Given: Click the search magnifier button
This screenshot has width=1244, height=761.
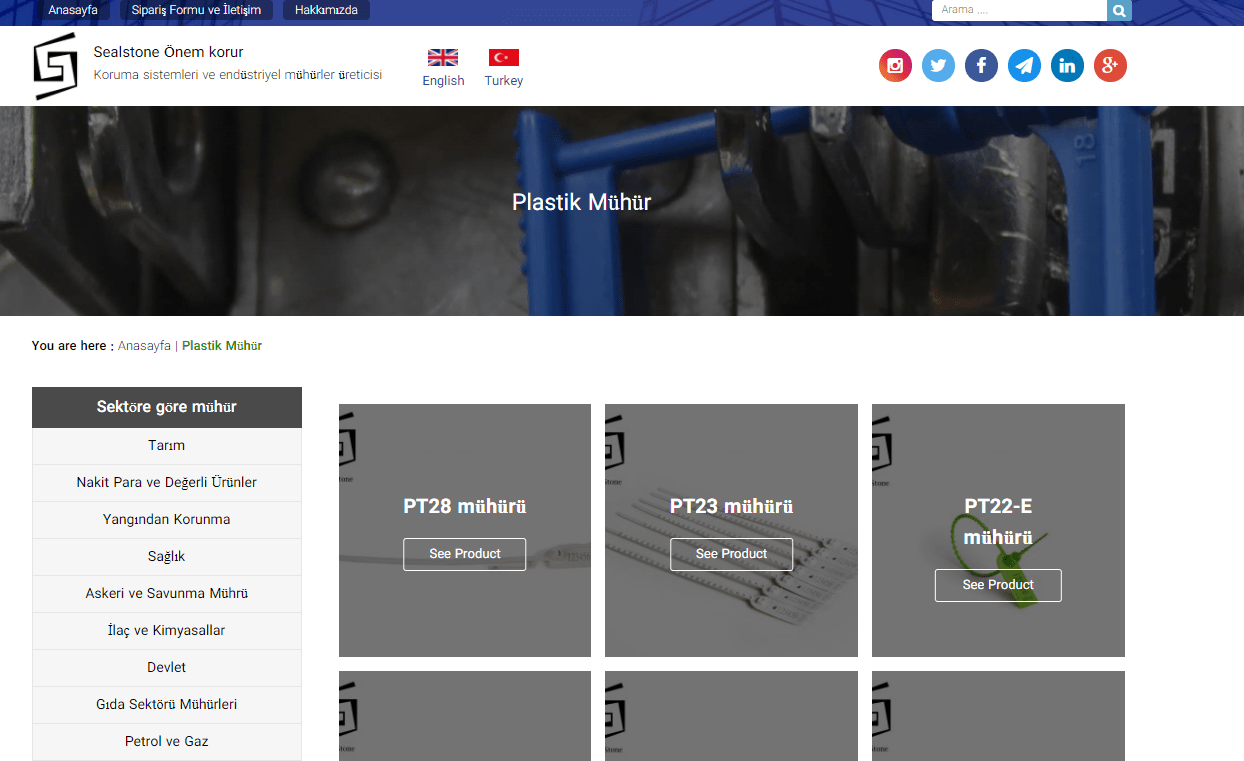Looking at the screenshot, I should click(x=1119, y=10).
